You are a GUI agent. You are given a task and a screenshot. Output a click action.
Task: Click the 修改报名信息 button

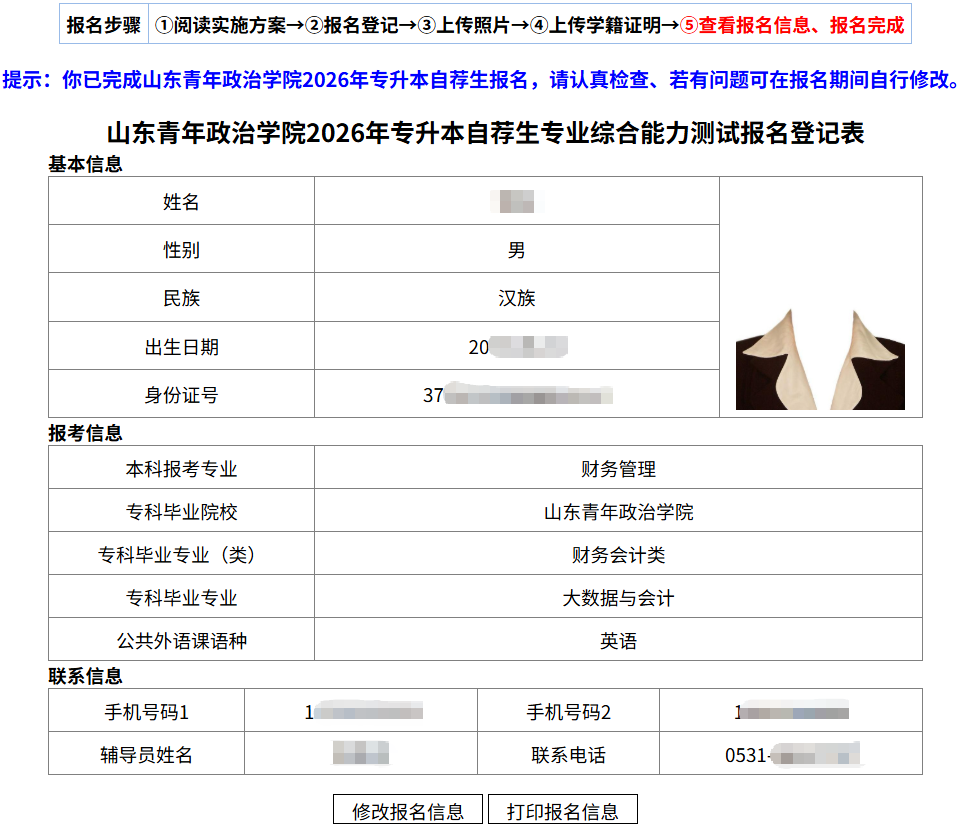tap(408, 810)
